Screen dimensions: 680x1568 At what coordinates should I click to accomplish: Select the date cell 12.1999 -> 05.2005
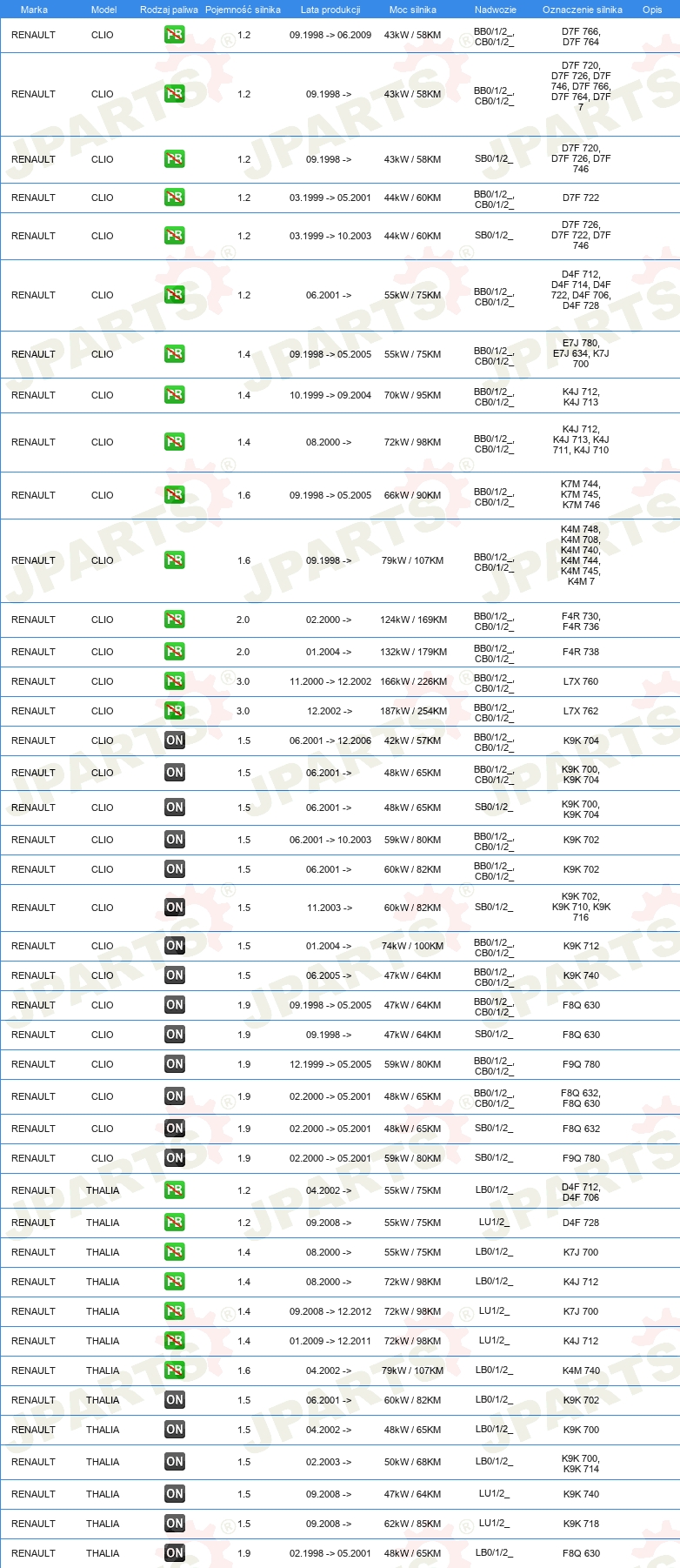click(330, 1064)
